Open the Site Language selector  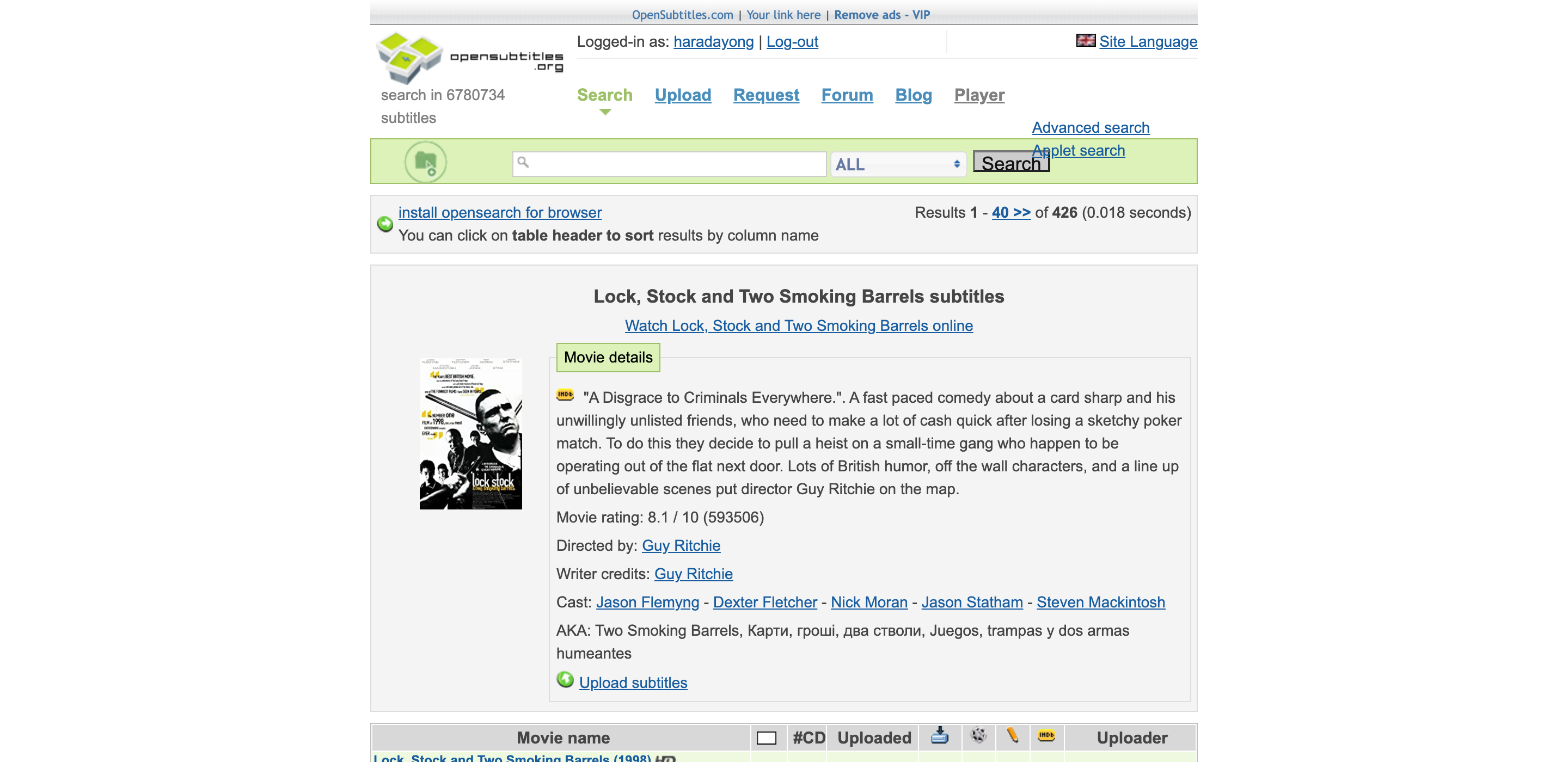[1147, 41]
